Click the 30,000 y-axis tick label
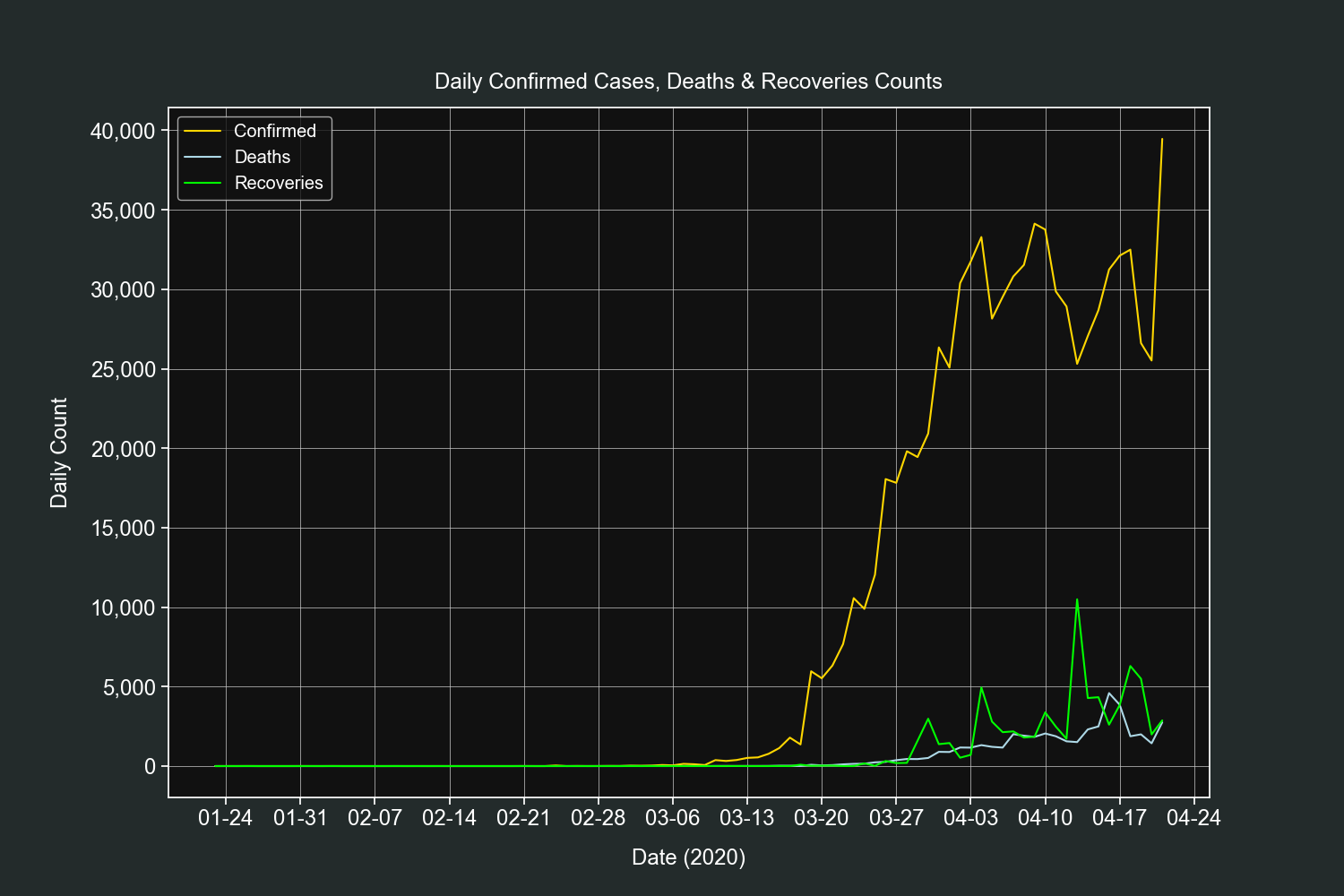Viewport: 1344px width, 896px height. pos(123,289)
